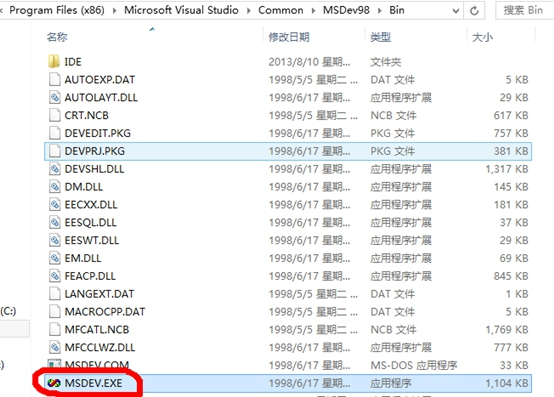The image size is (554, 397).
Task: Select the MACROCPP.DAT file icon
Action: pos(54,312)
